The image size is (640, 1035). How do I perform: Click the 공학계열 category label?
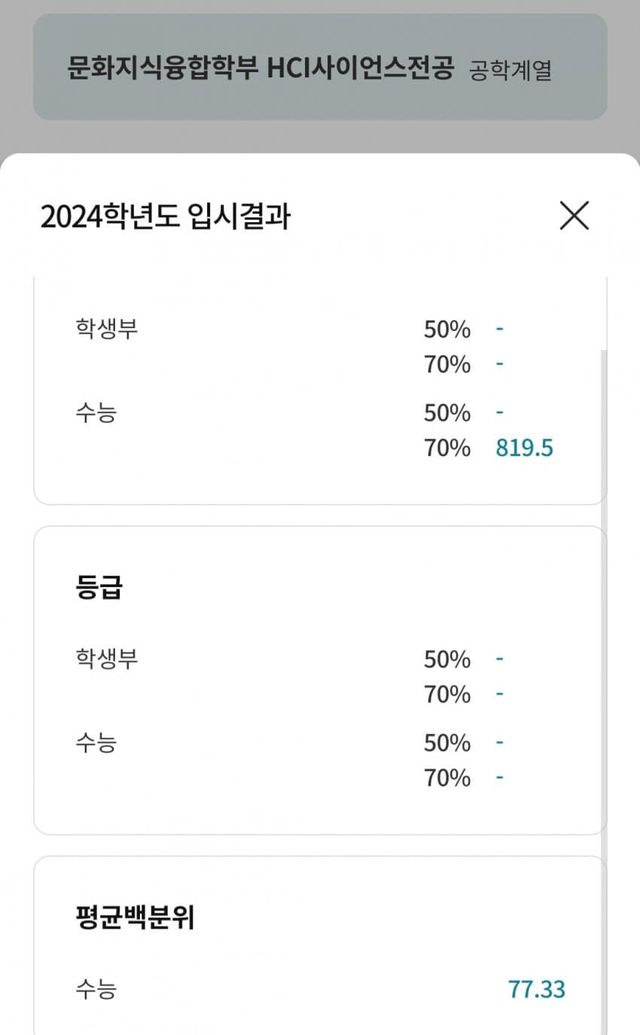tap(510, 70)
